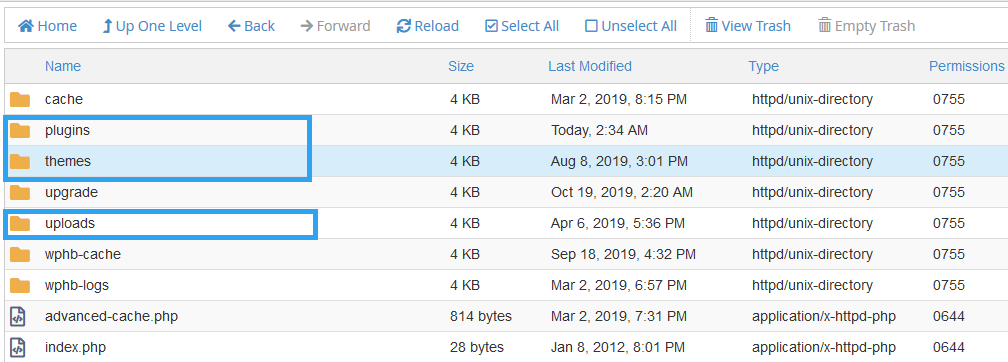The image size is (1008, 362).
Task: Open View Trash
Action: pos(748,26)
